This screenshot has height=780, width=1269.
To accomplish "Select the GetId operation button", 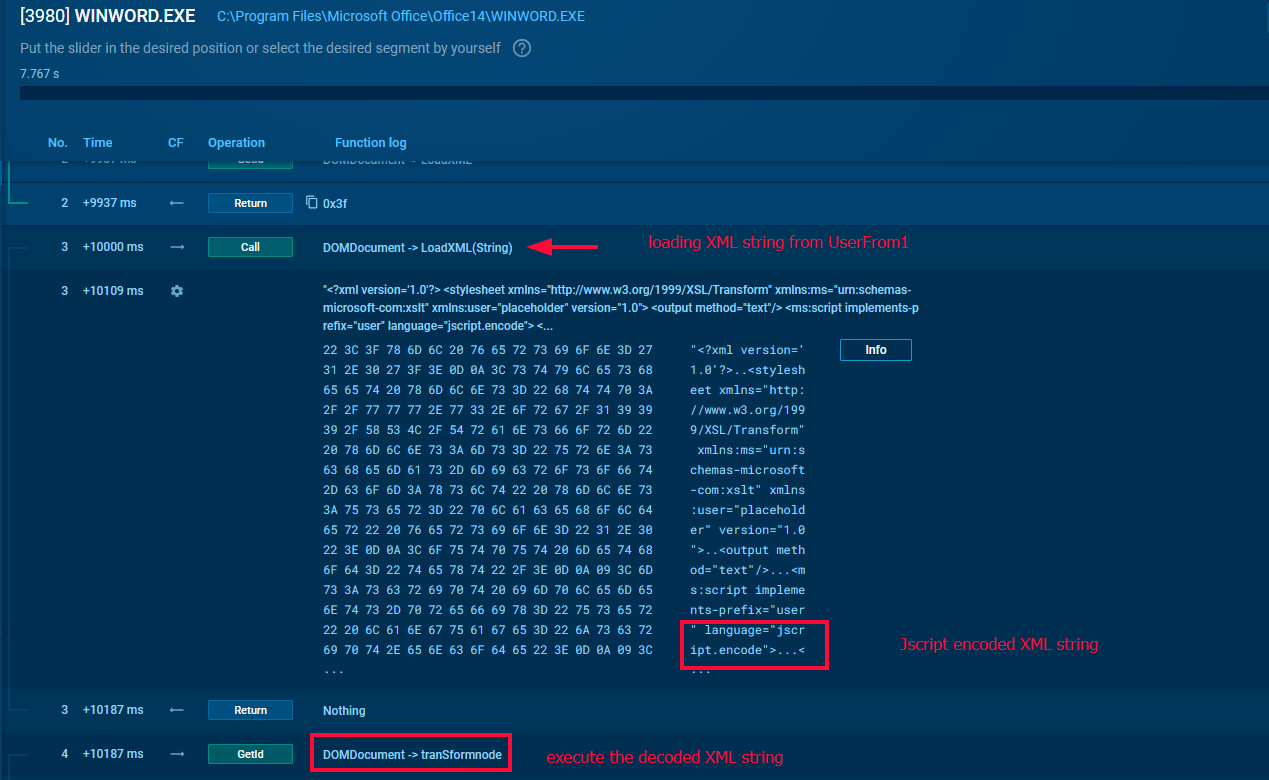I will click(250, 754).
